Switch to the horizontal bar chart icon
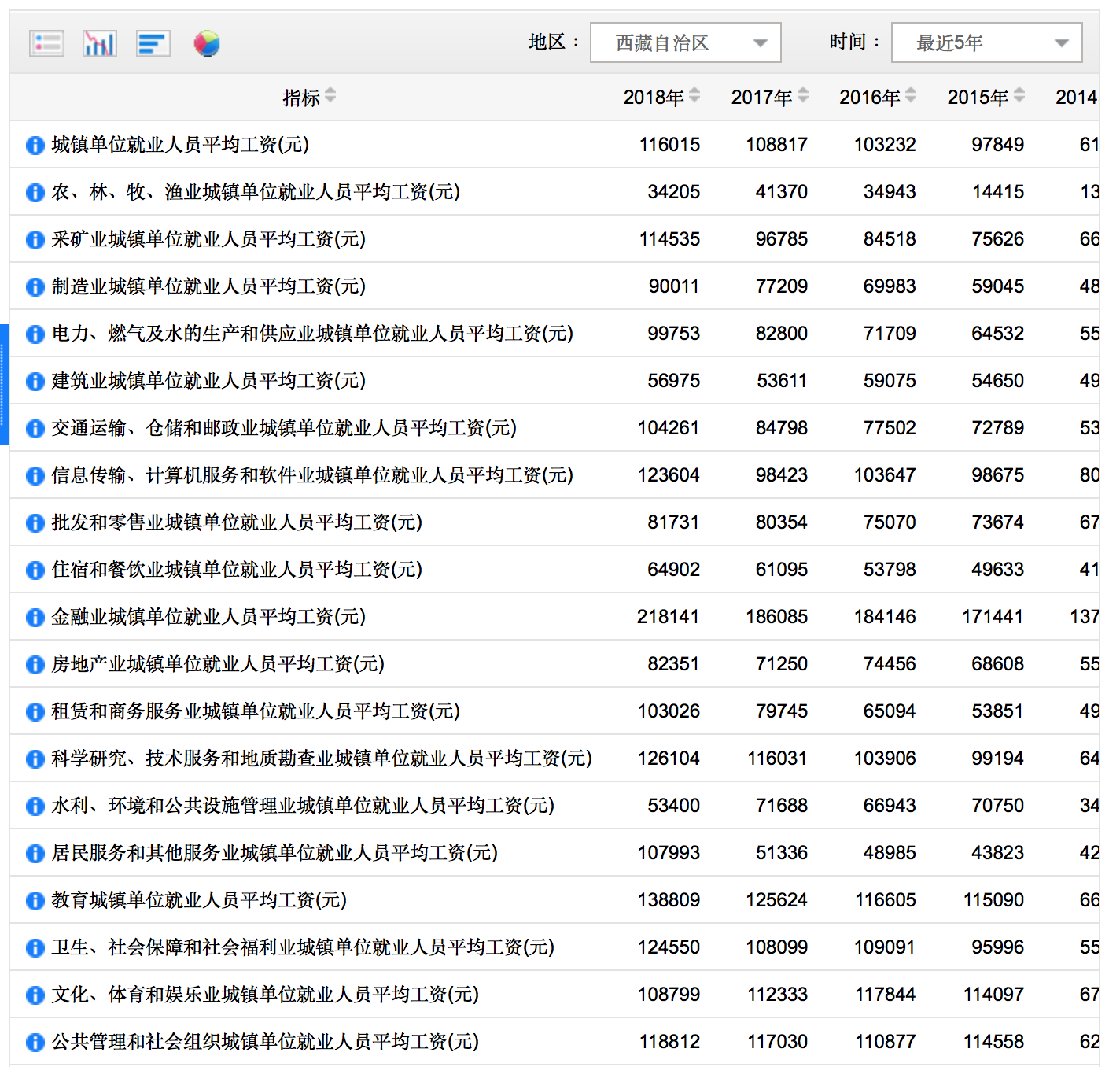 (x=153, y=43)
